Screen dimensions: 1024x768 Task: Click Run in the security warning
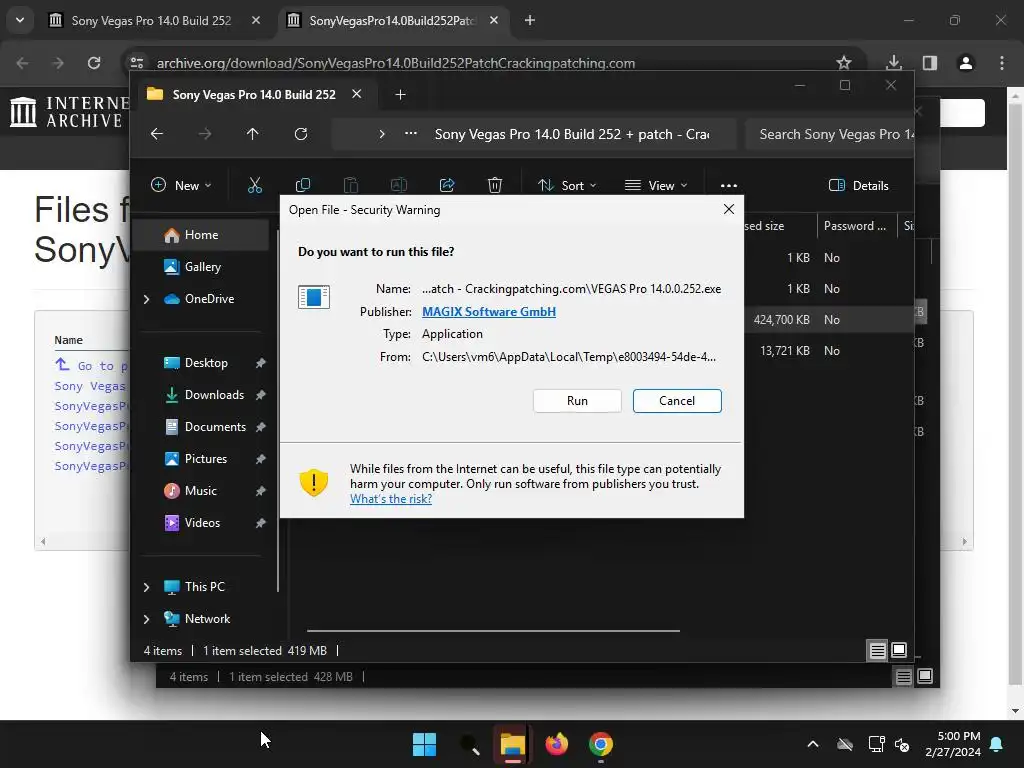point(577,401)
